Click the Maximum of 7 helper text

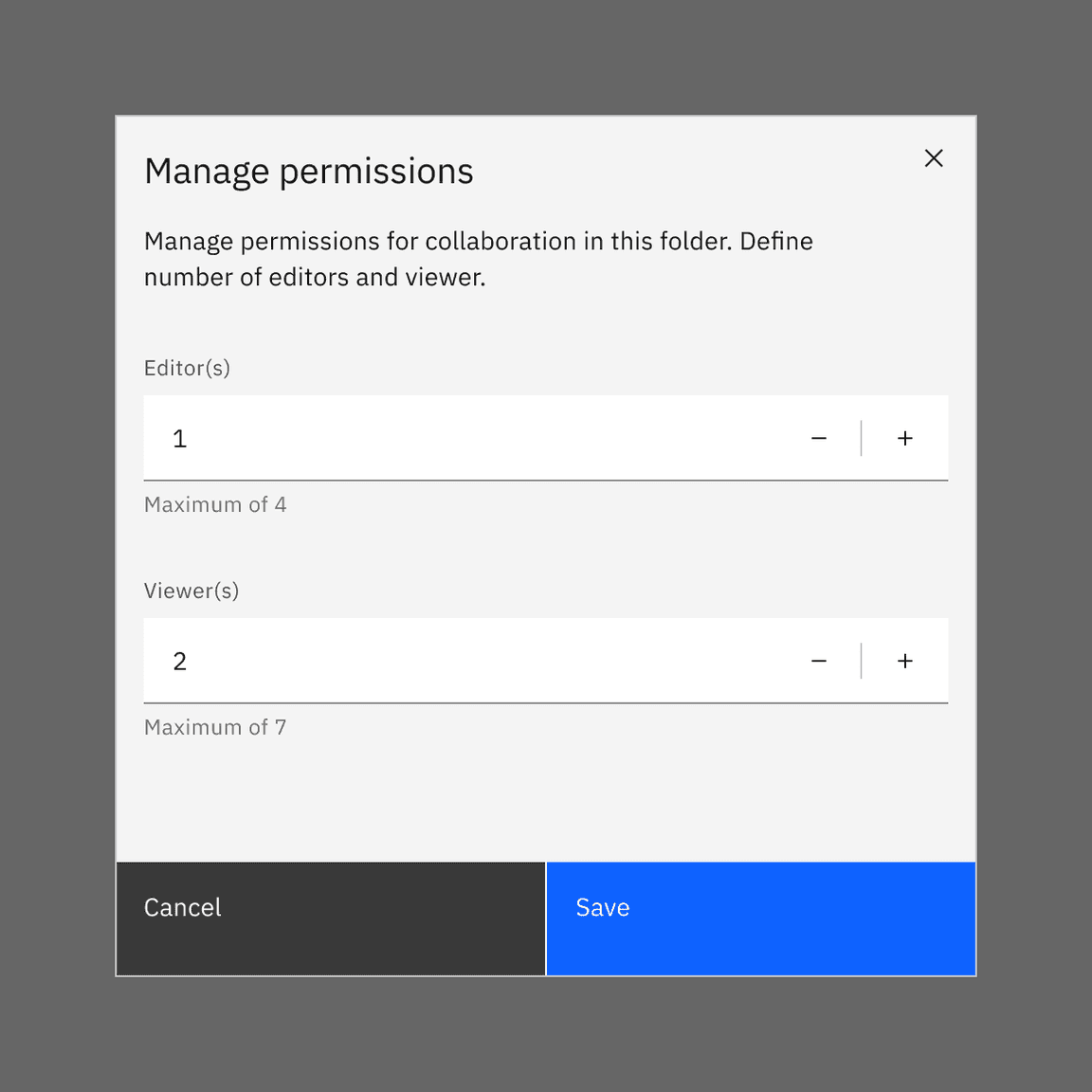click(215, 727)
